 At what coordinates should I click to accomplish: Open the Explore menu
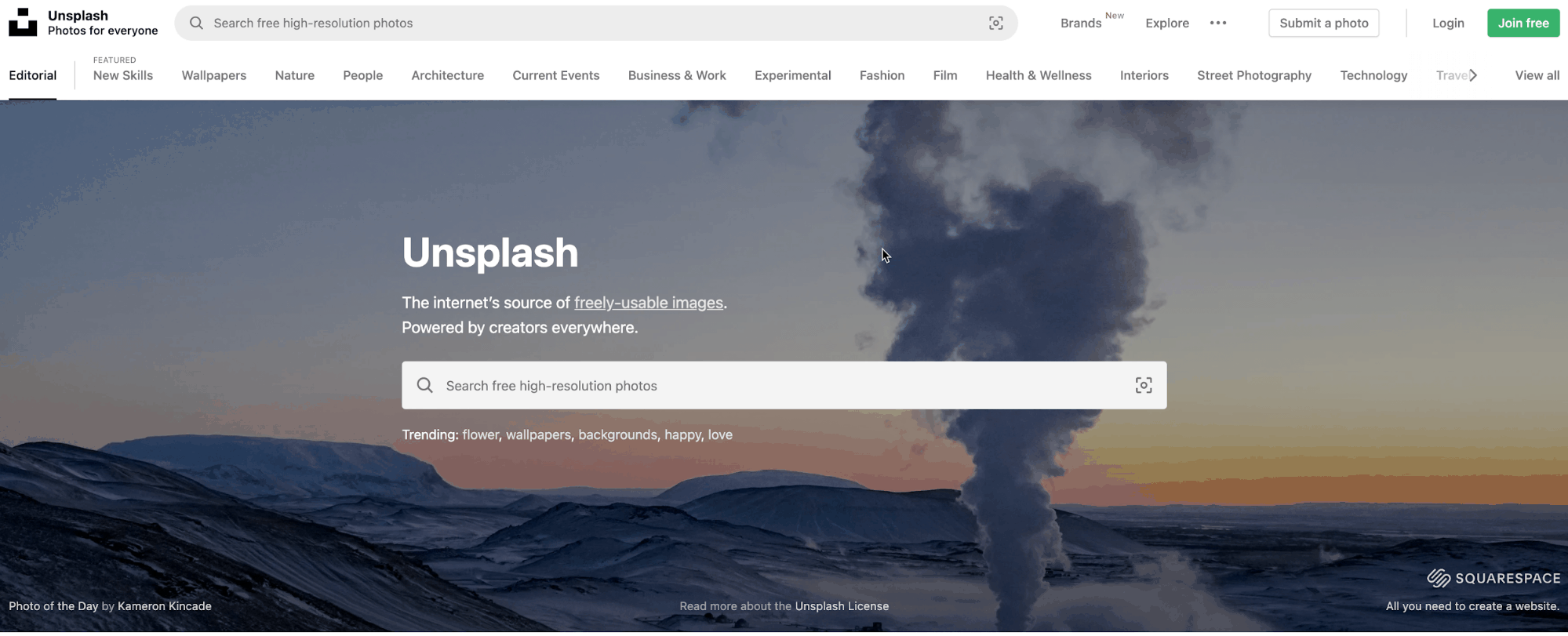click(x=1167, y=23)
